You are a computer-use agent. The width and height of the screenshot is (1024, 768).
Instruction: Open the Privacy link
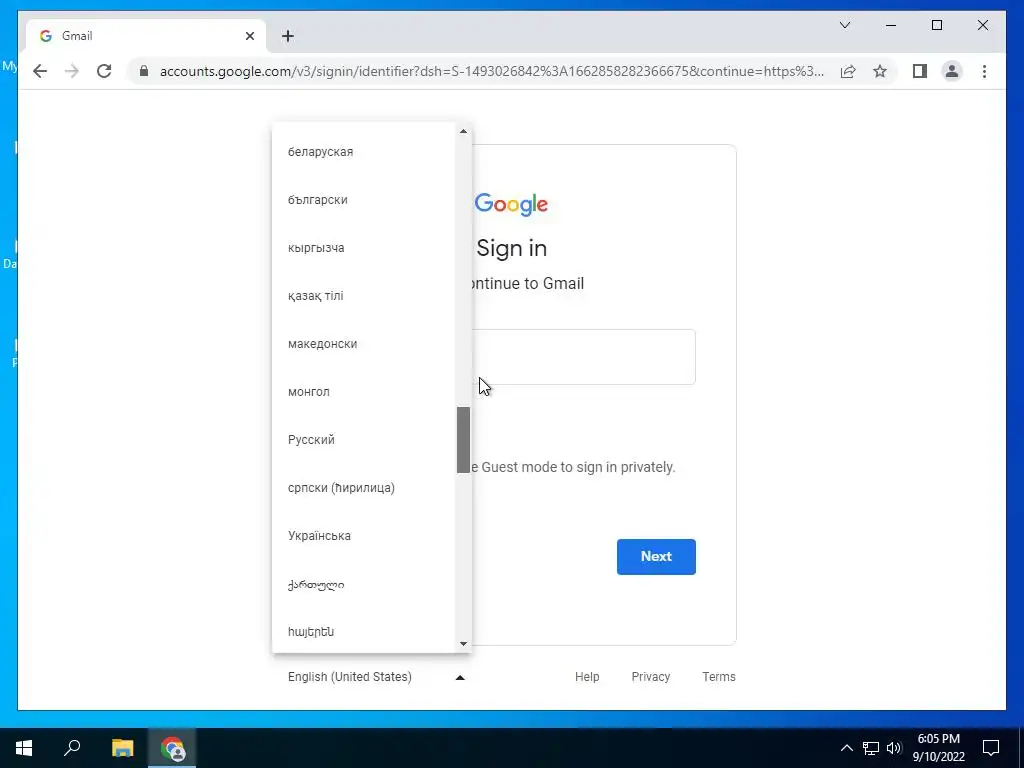(650, 677)
